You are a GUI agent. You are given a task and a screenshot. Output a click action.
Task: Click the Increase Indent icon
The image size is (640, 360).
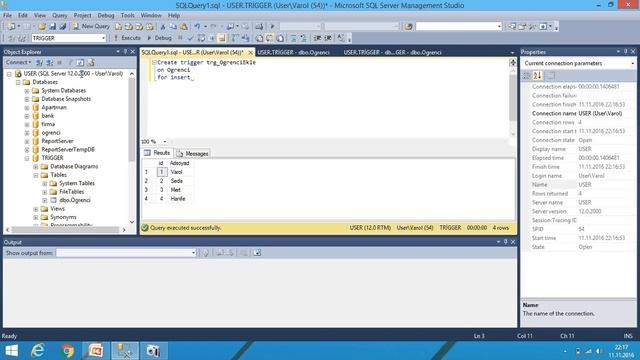328,38
